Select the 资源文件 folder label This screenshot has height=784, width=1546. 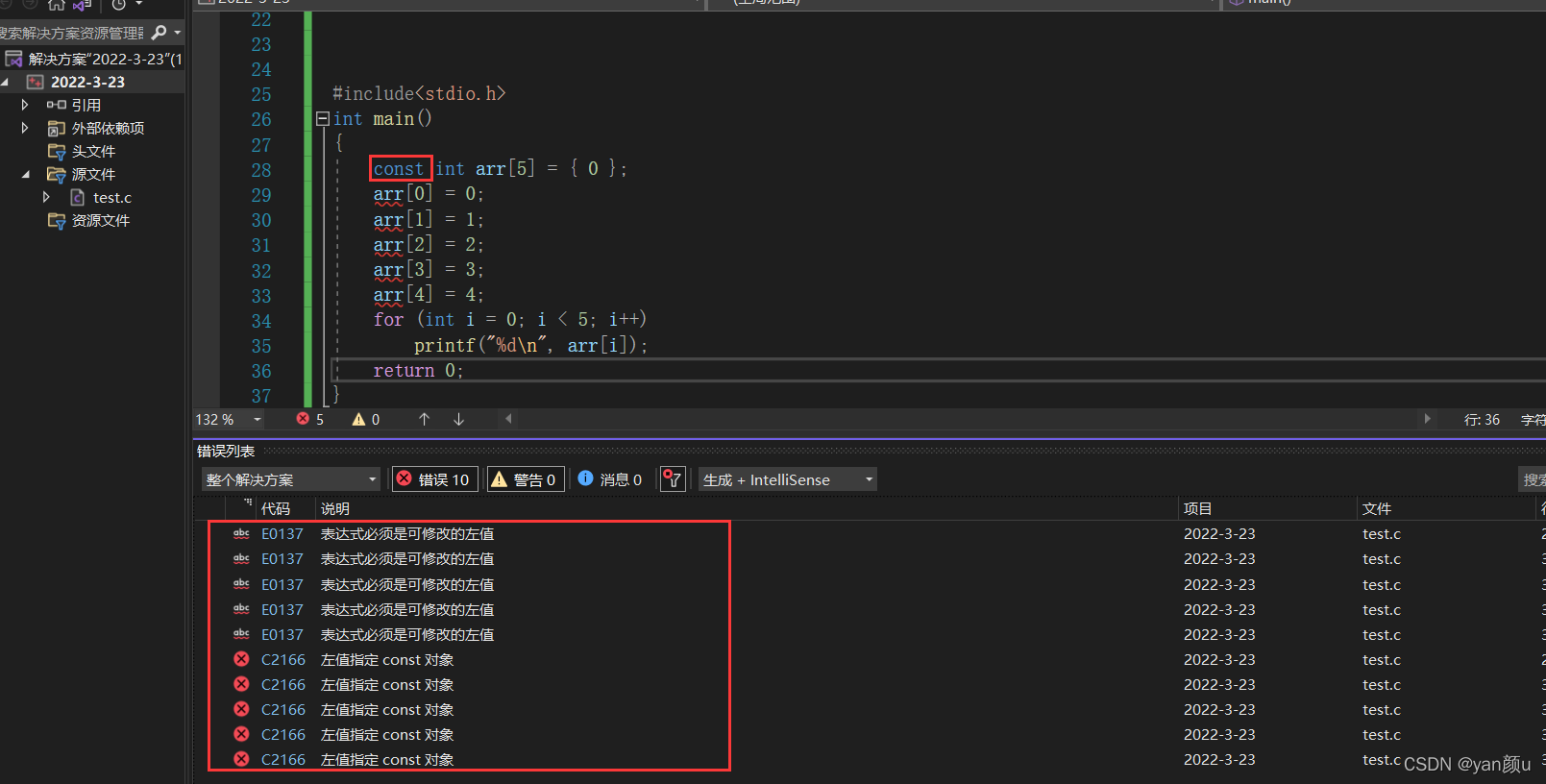(100, 220)
